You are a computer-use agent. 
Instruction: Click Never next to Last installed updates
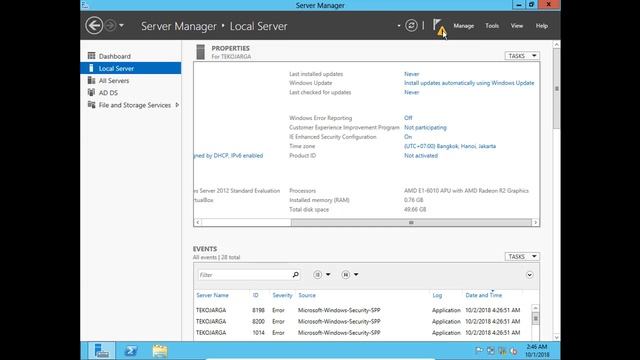411,74
